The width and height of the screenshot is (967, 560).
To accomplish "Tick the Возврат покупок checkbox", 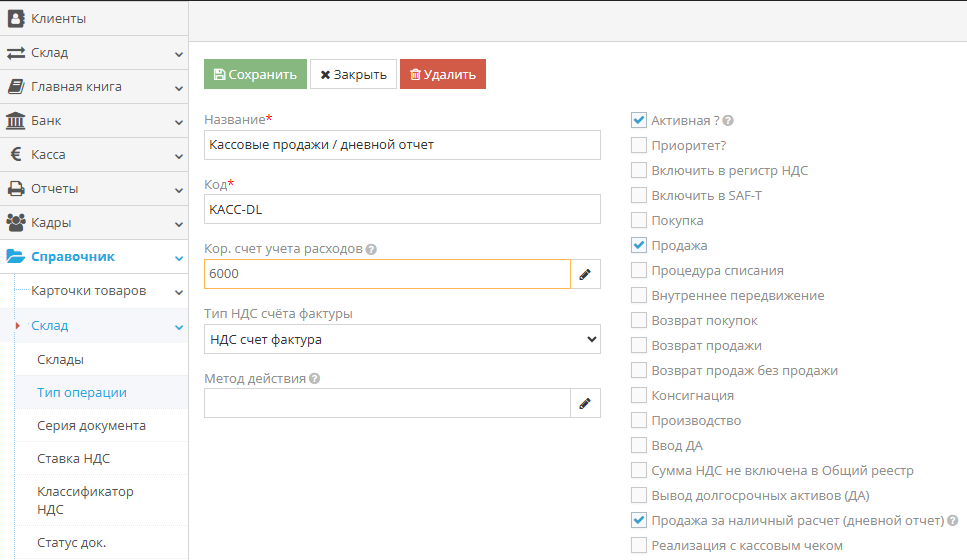I will click(x=639, y=320).
